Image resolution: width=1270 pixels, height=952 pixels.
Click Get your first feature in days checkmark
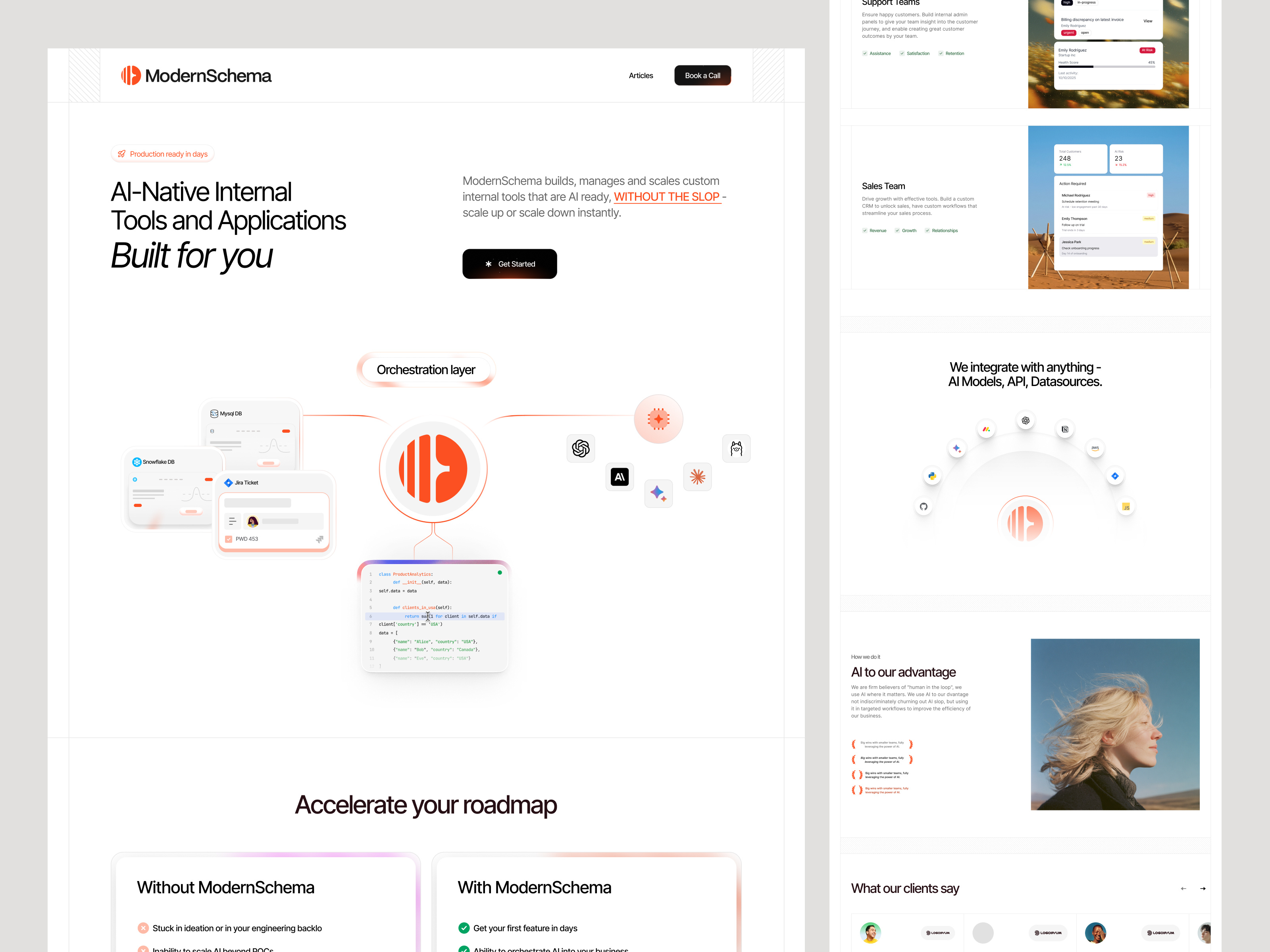coord(464,928)
